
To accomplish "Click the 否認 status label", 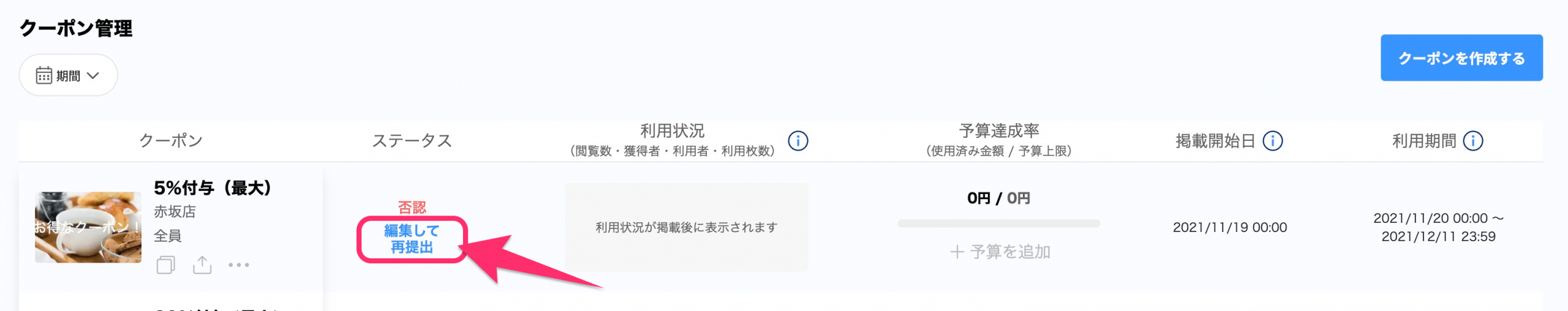I will click(x=412, y=208).
